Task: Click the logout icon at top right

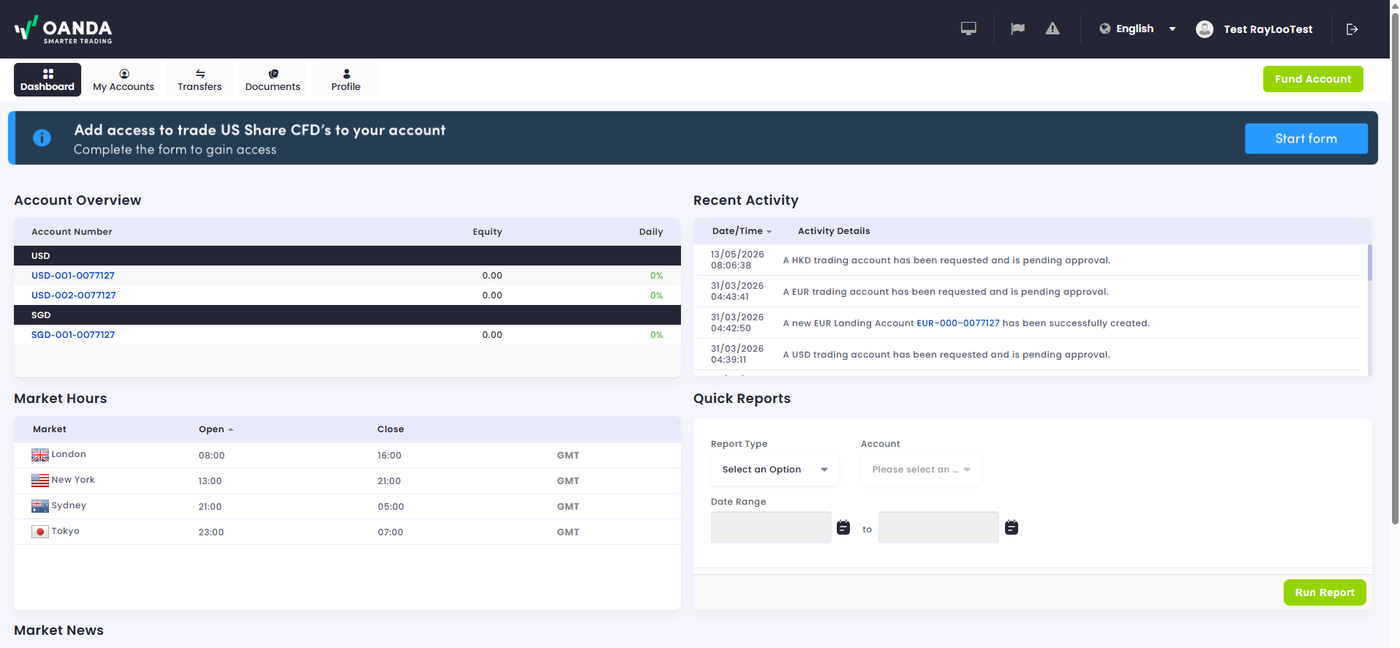Action: pyautogui.click(x=1352, y=29)
